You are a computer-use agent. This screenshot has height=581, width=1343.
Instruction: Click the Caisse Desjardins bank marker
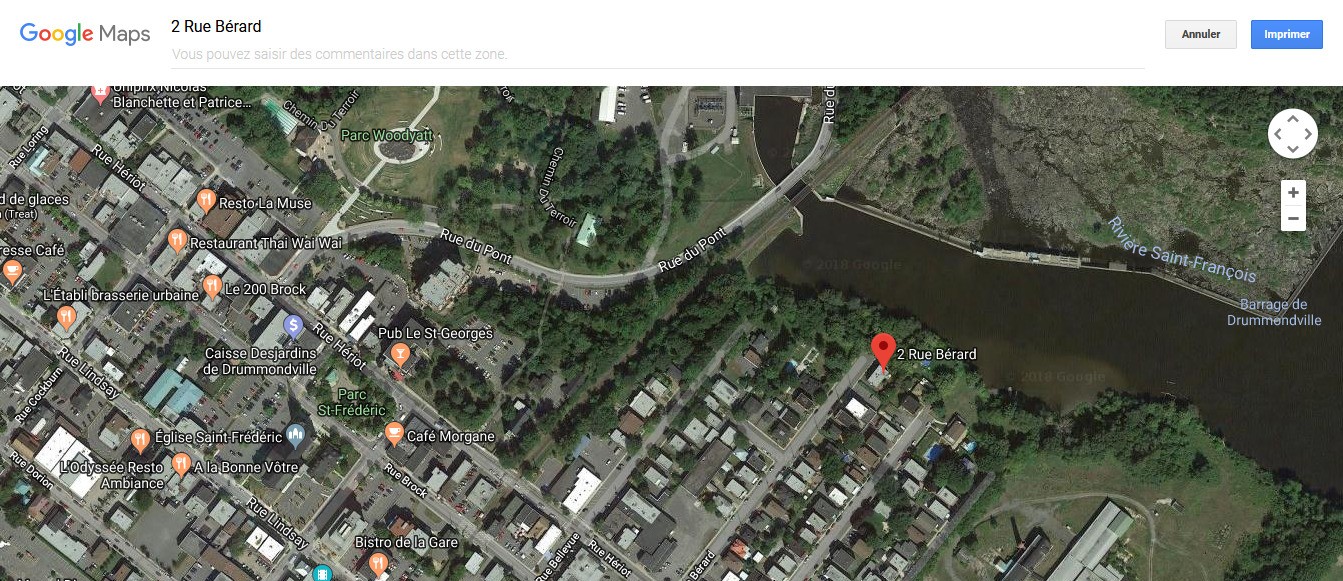[293, 325]
